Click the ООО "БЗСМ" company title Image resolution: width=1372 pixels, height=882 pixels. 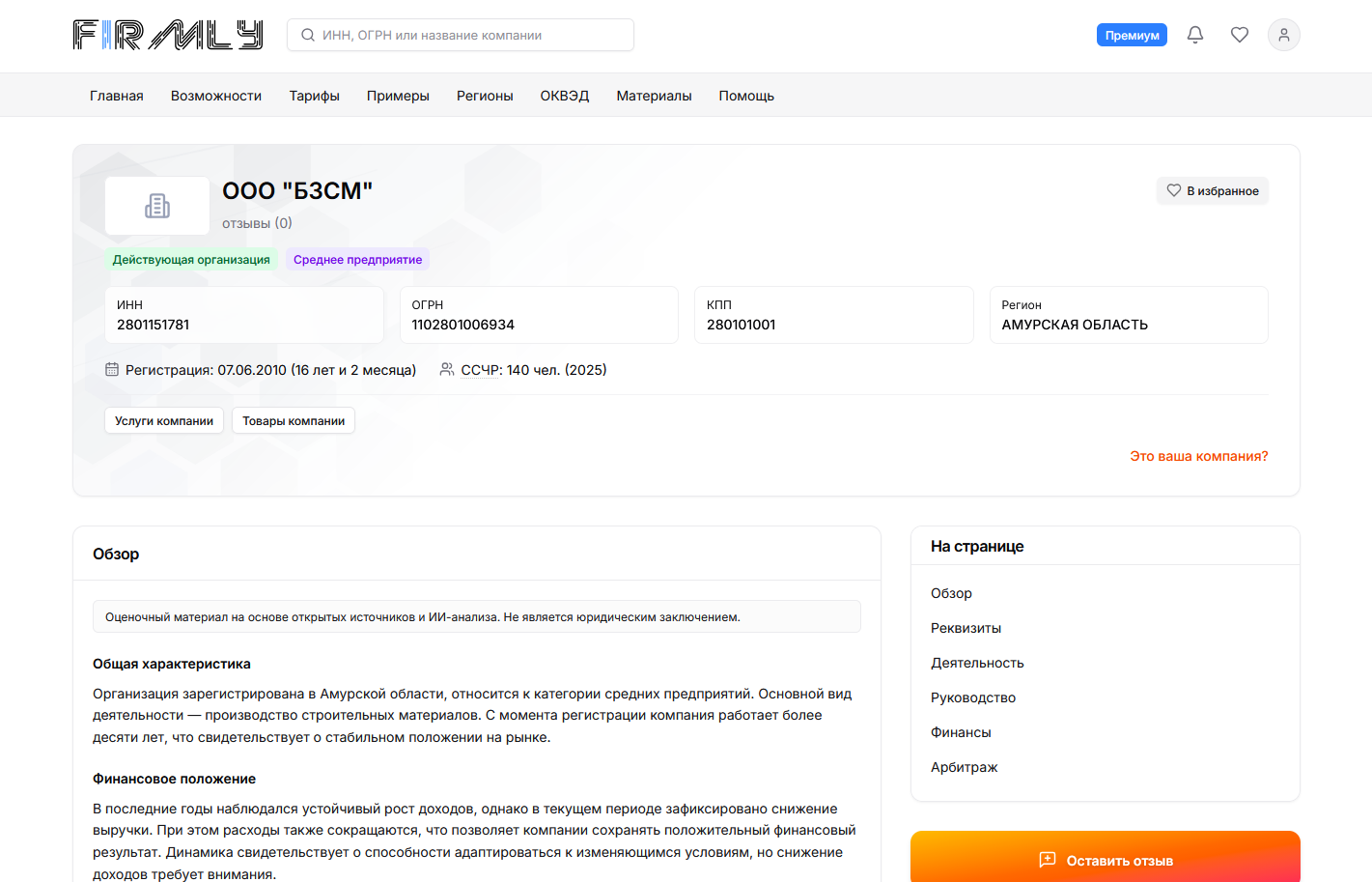(x=297, y=190)
